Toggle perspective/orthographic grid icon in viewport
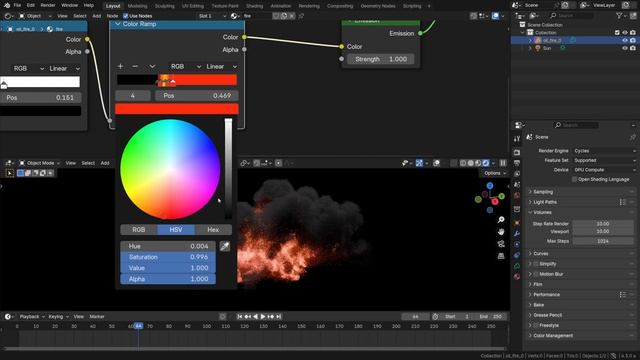640x360 pixels. click(501, 256)
